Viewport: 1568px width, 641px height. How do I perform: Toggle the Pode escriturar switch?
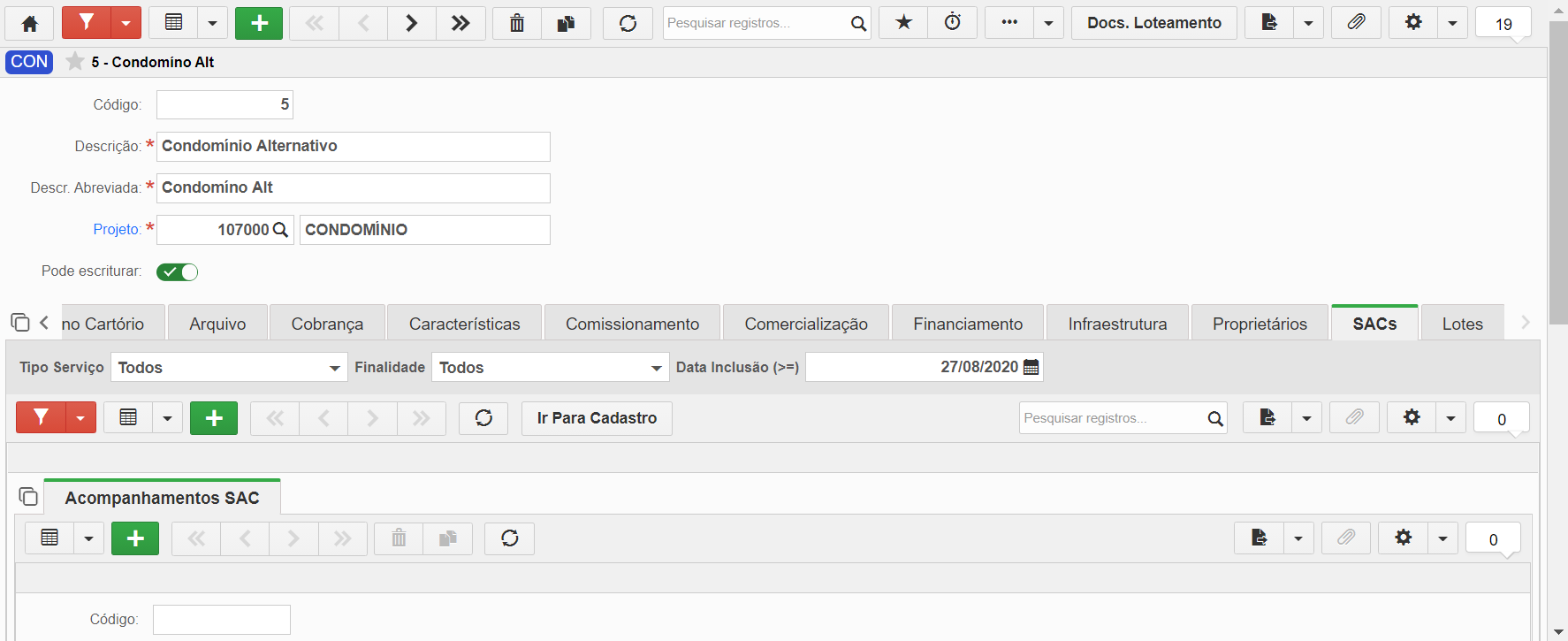(177, 271)
